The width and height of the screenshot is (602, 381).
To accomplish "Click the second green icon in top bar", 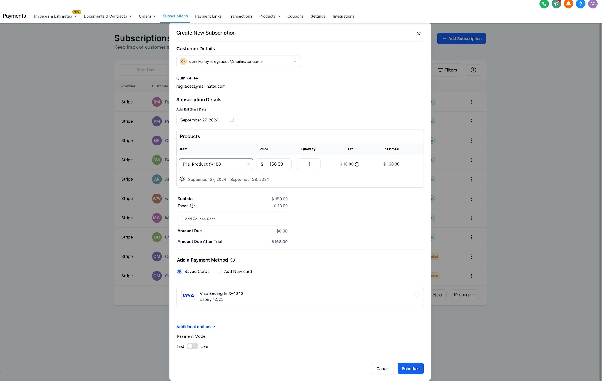I will coord(556,3).
